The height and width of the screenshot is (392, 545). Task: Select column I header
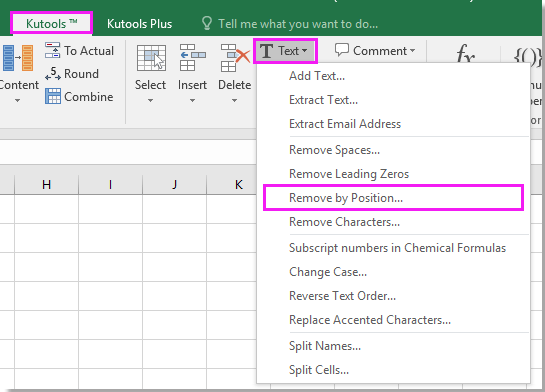click(x=111, y=184)
